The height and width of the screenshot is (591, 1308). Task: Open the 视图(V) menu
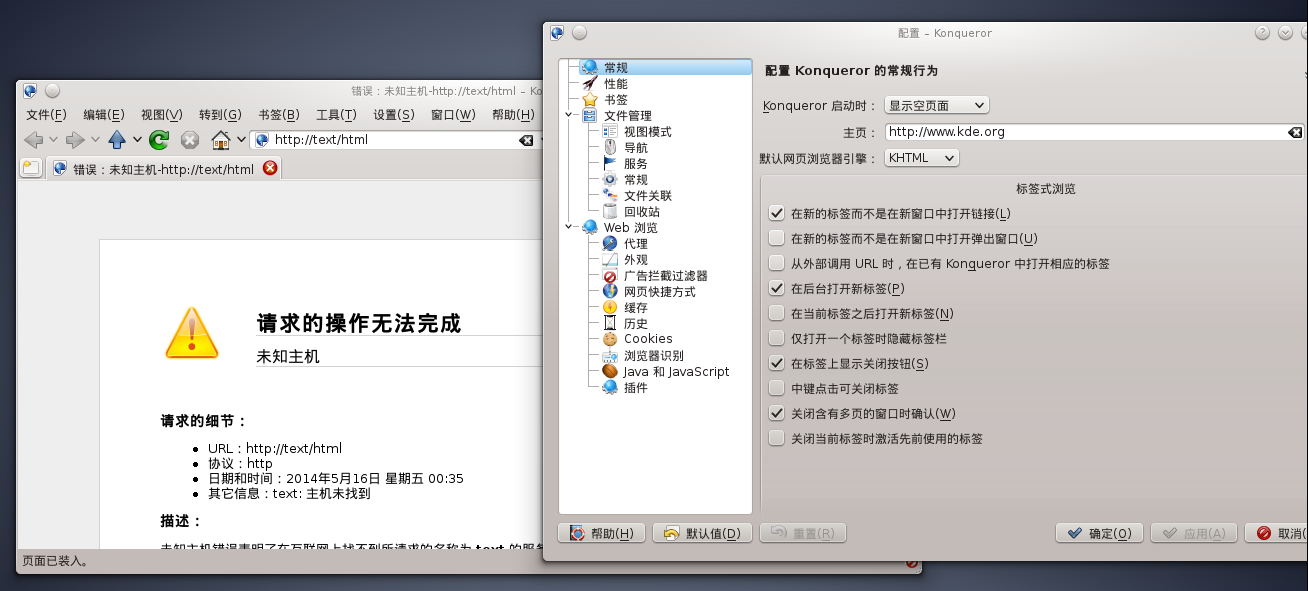click(x=162, y=115)
